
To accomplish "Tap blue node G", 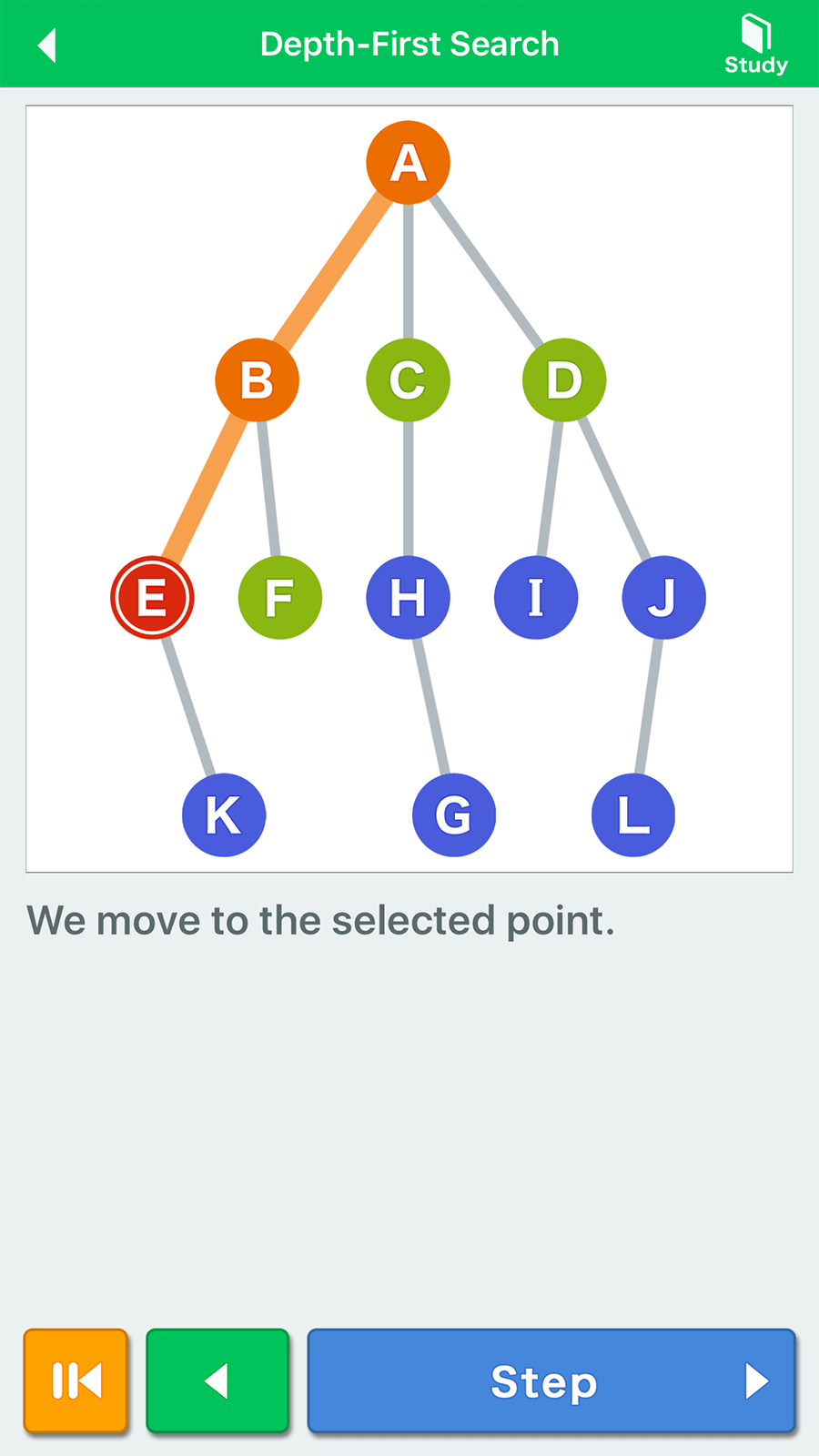I will coord(453,815).
